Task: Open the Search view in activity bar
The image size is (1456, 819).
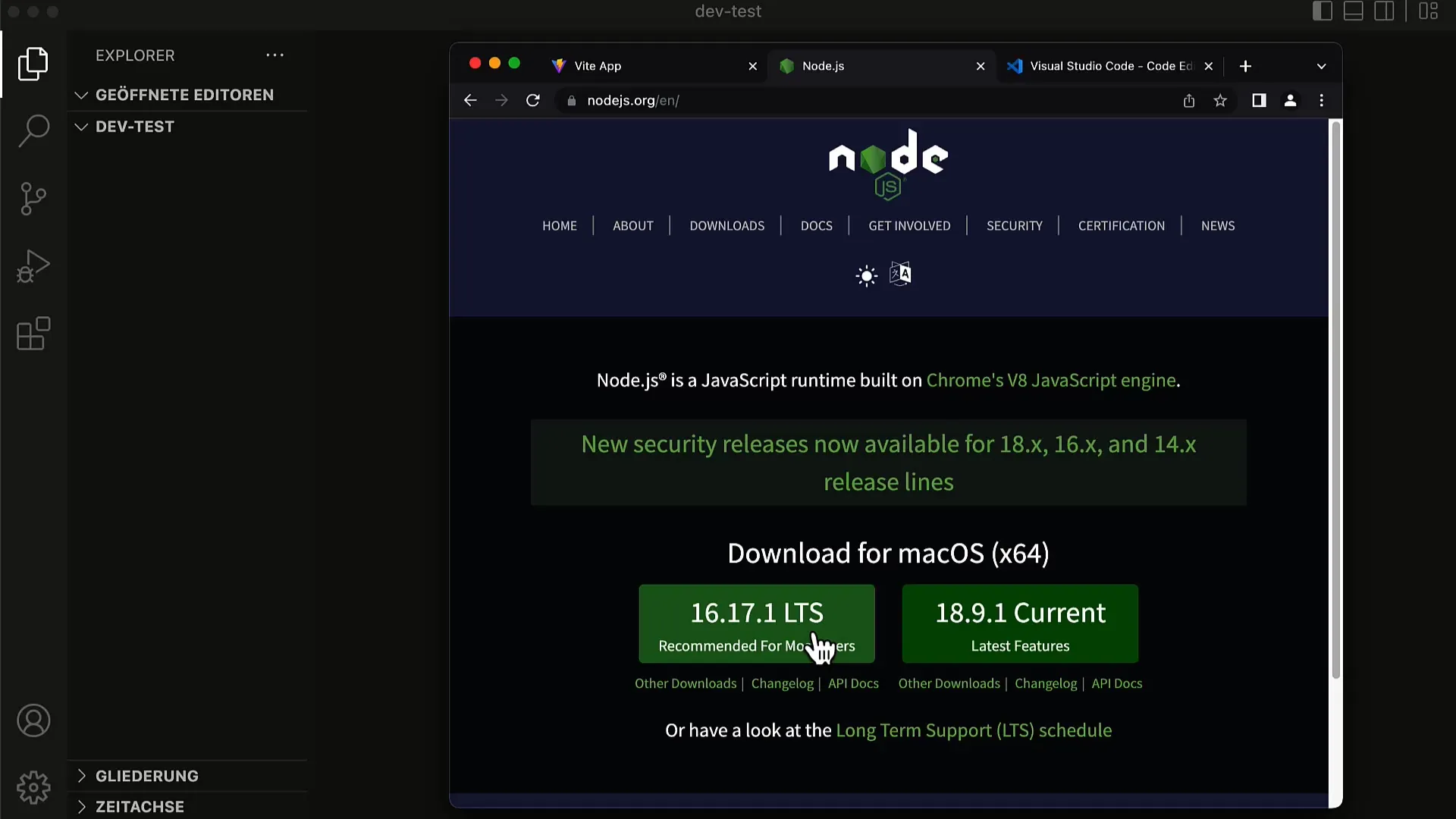Action: pyautogui.click(x=33, y=131)
